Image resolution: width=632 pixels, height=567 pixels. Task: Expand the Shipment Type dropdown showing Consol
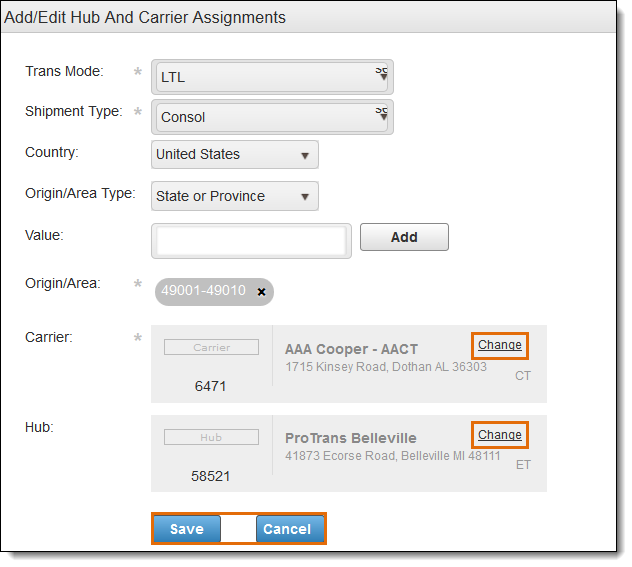tap(272, 117)
